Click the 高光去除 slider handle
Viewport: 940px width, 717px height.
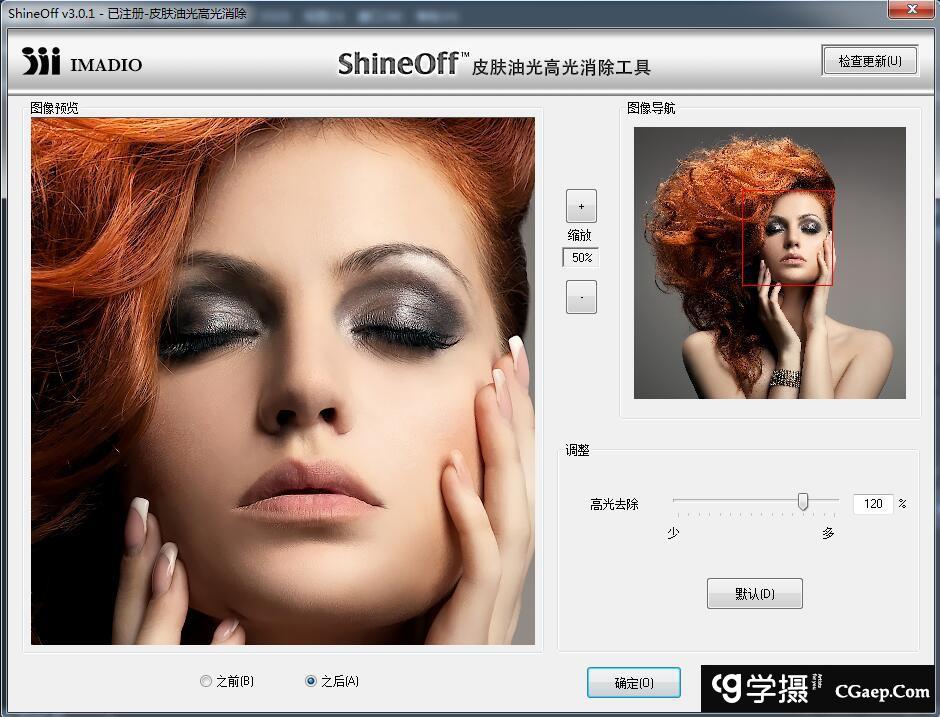pyautogui.click(x=802, y=502)
